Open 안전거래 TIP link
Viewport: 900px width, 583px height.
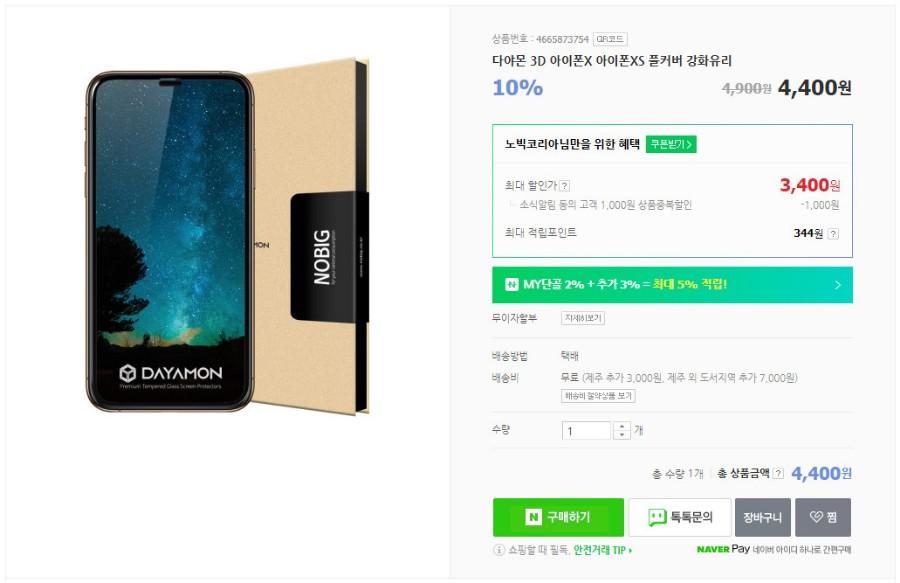(603, 550)
